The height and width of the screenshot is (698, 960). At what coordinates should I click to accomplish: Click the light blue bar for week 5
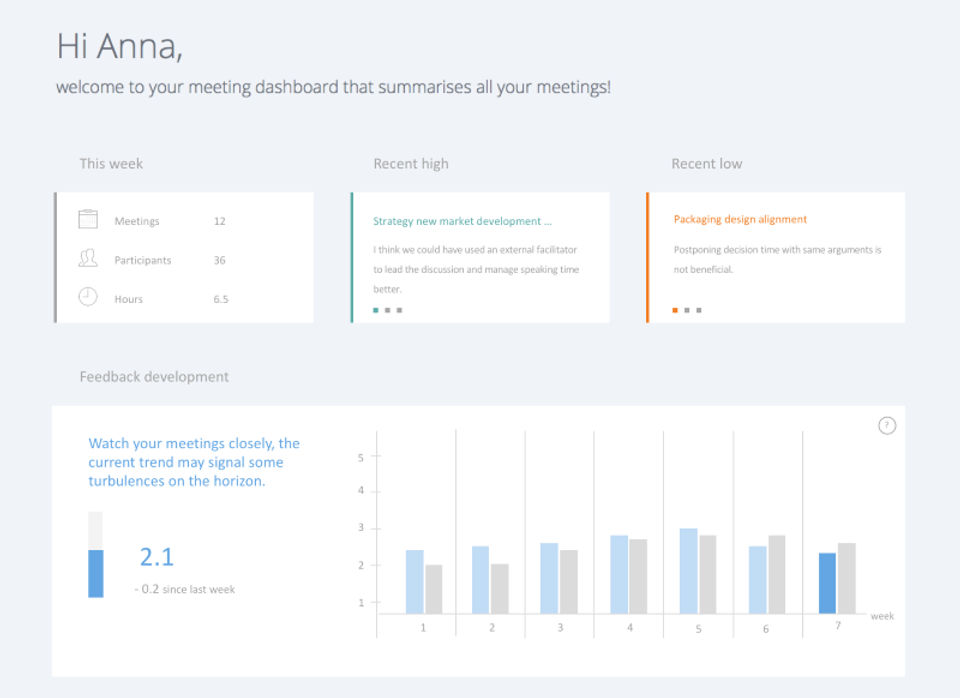coord(688,570)
